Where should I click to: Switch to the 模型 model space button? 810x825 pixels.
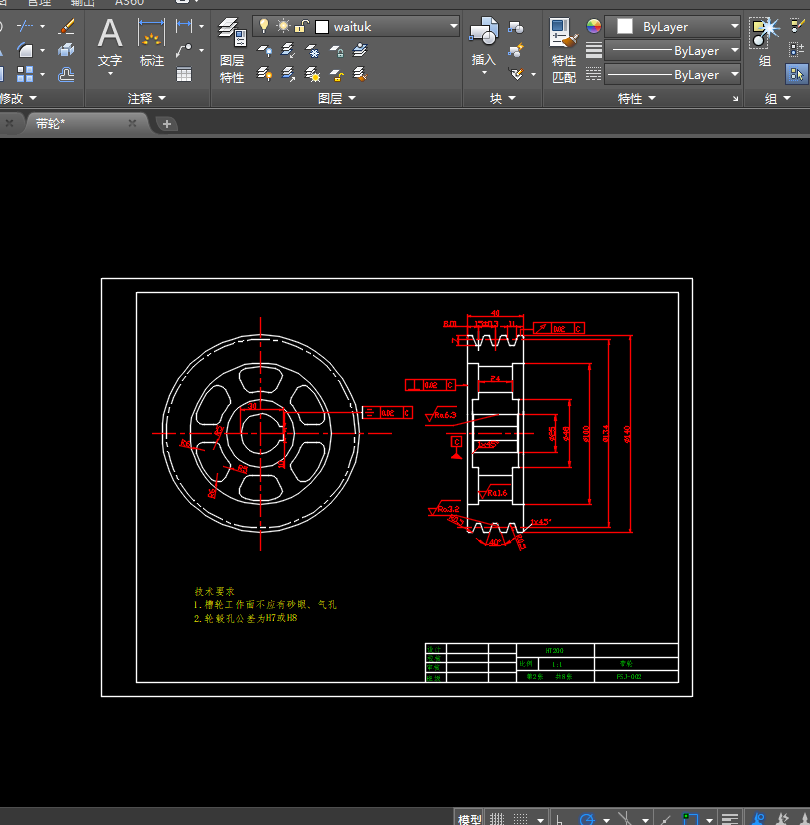click(x=469, y=819)
